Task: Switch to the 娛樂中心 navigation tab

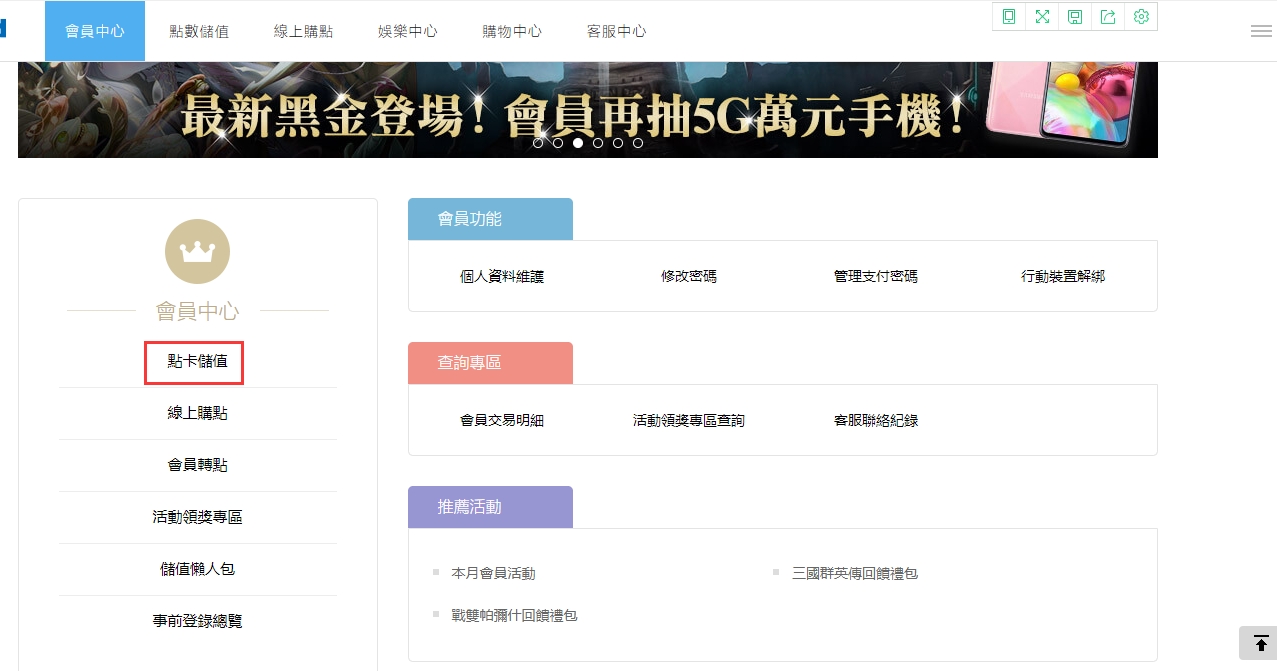Action: pos(408,31)
